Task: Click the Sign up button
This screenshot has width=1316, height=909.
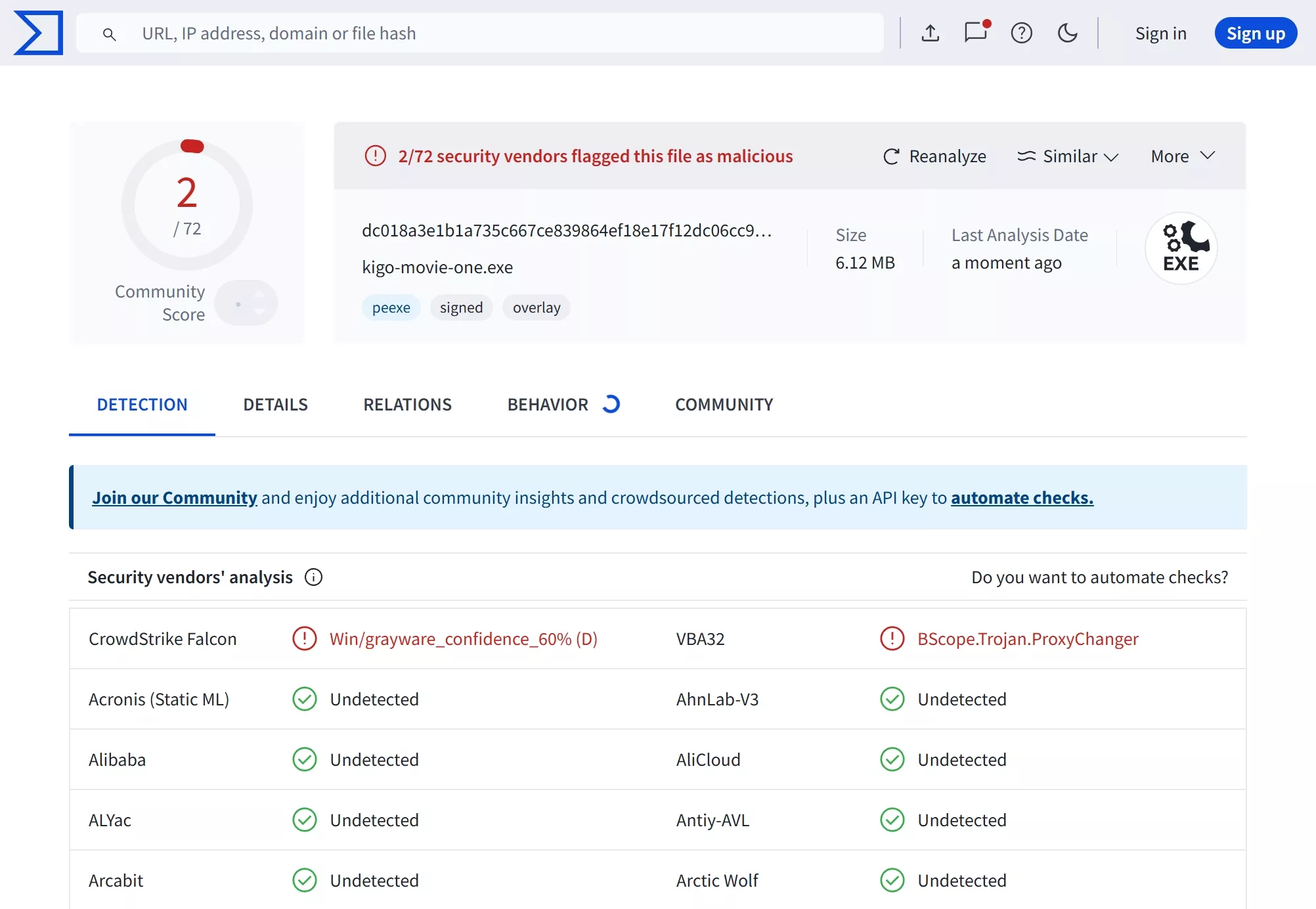Action: (x=1255, y=33)
